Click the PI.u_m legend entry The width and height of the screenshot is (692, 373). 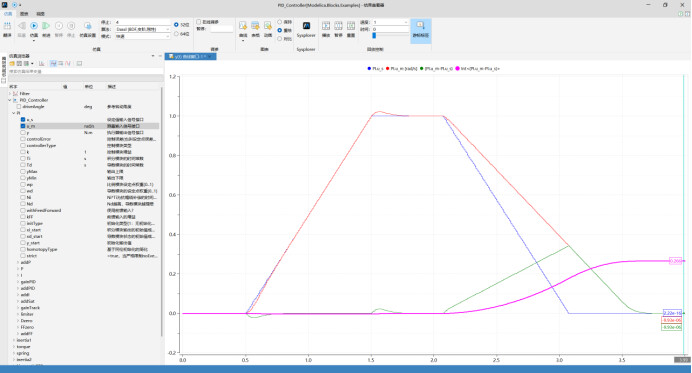pos(402,69)
